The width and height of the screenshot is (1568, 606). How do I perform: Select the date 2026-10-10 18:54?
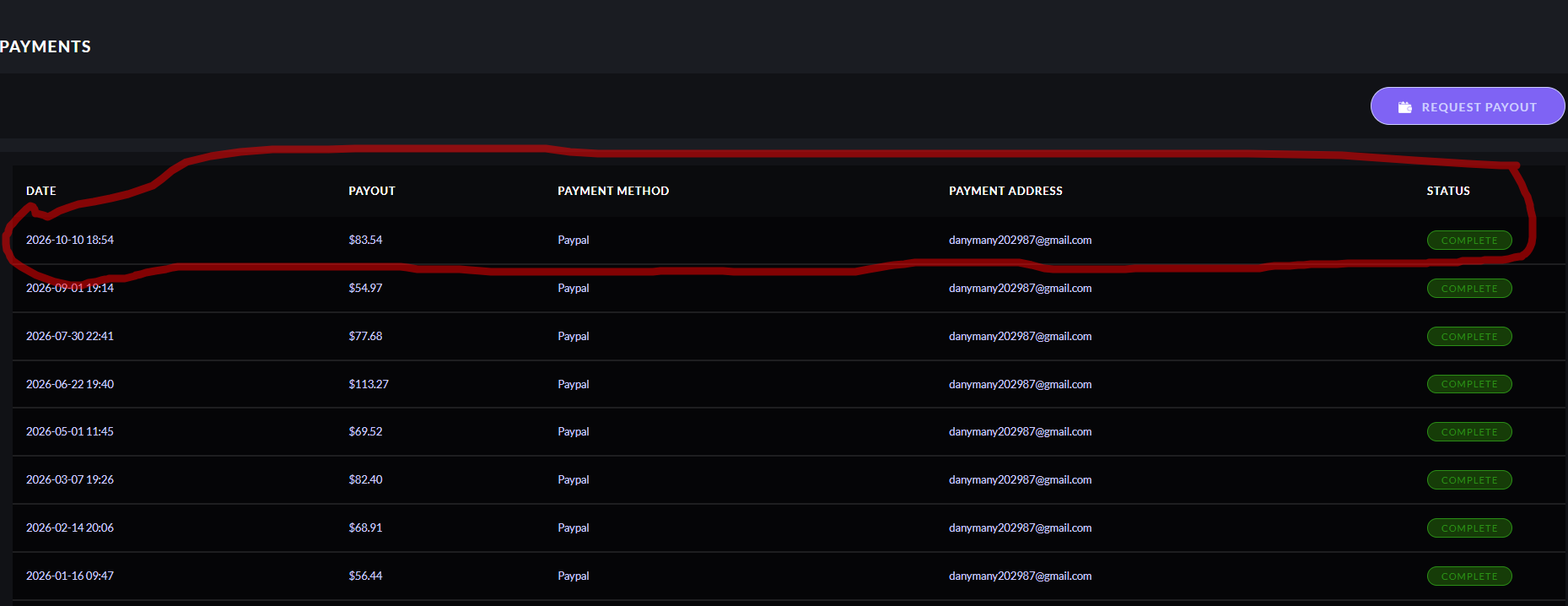coord(70,240)
